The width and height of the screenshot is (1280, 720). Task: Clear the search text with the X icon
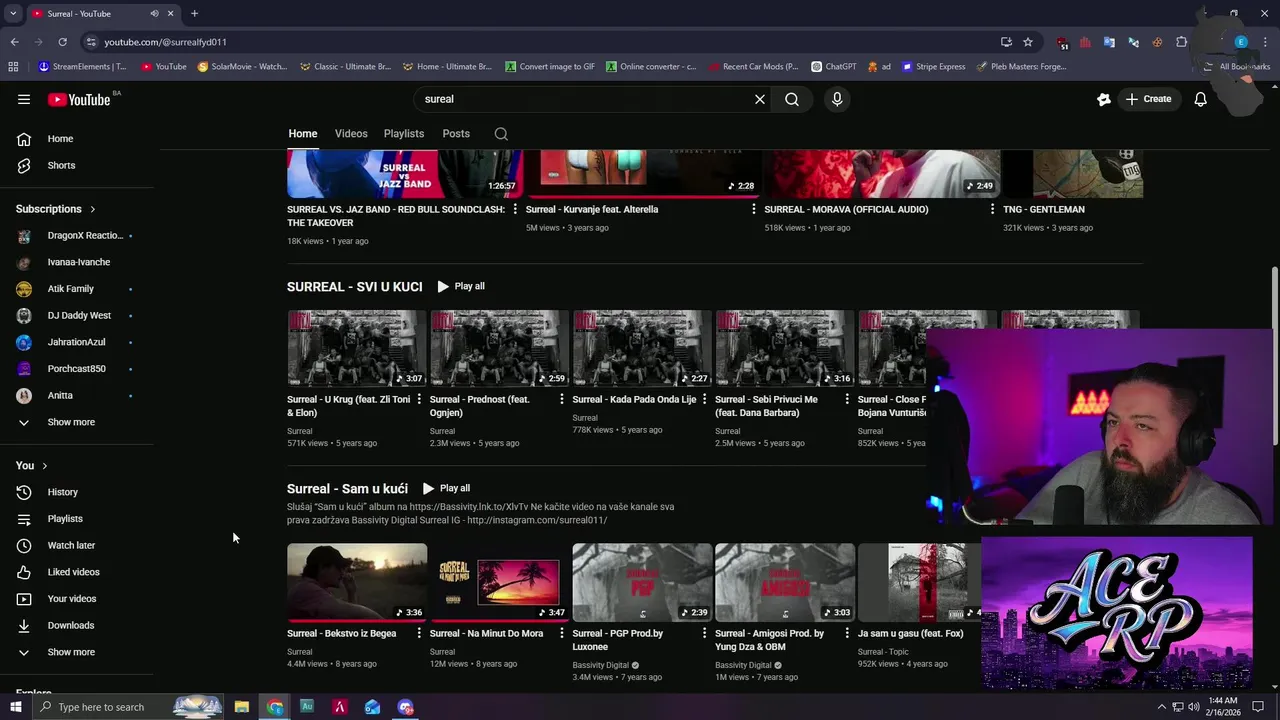(x=760, y=99)
